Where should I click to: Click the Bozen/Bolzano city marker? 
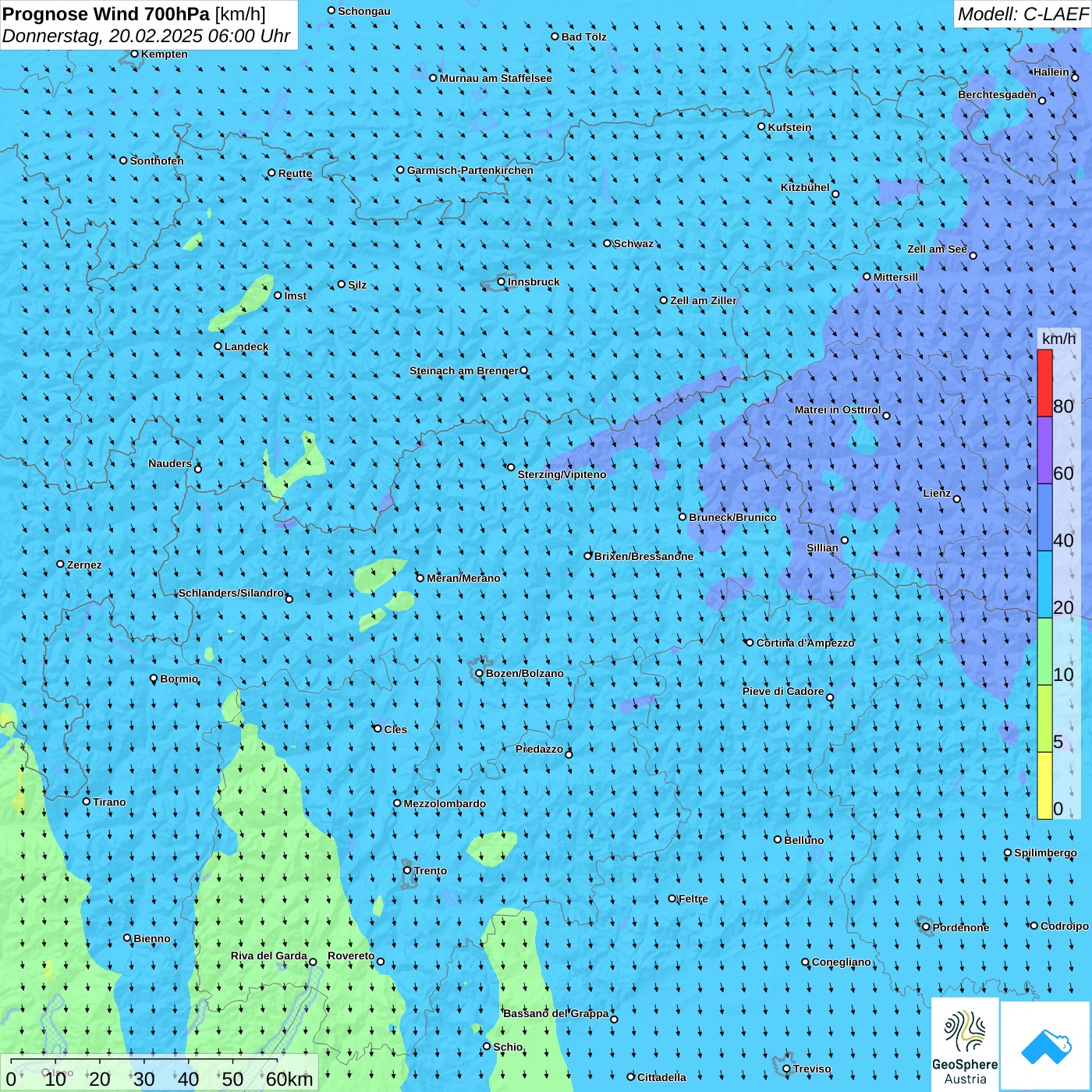click(x=480, y=673)
